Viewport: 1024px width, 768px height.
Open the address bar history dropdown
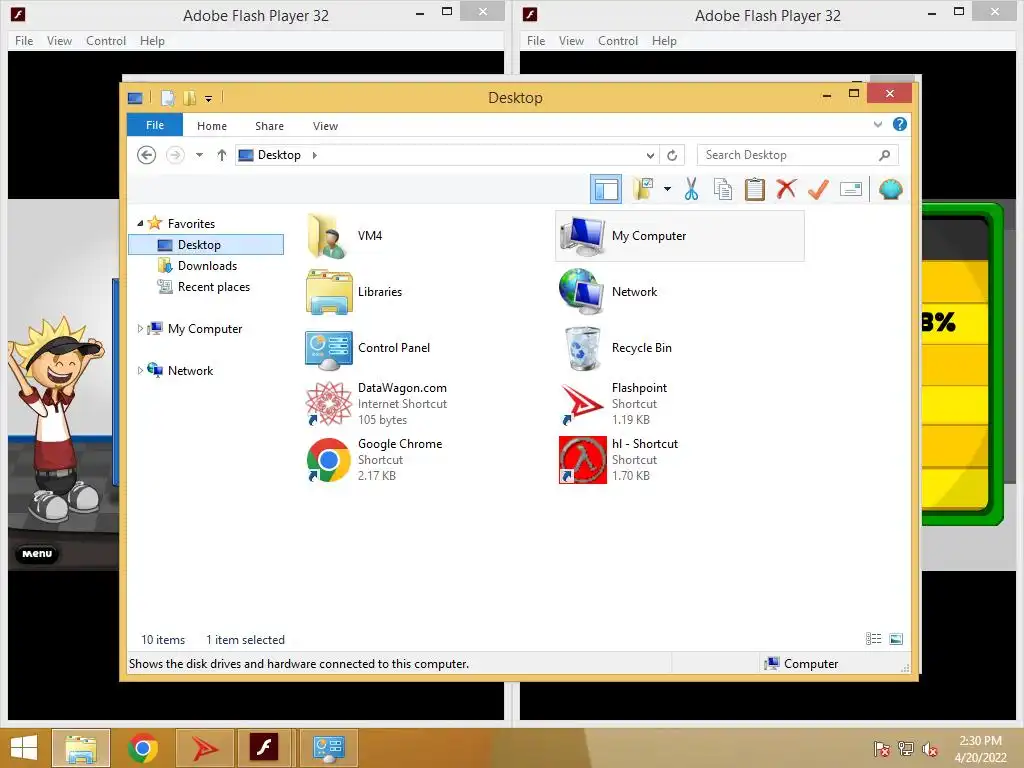tap(650, 155)
